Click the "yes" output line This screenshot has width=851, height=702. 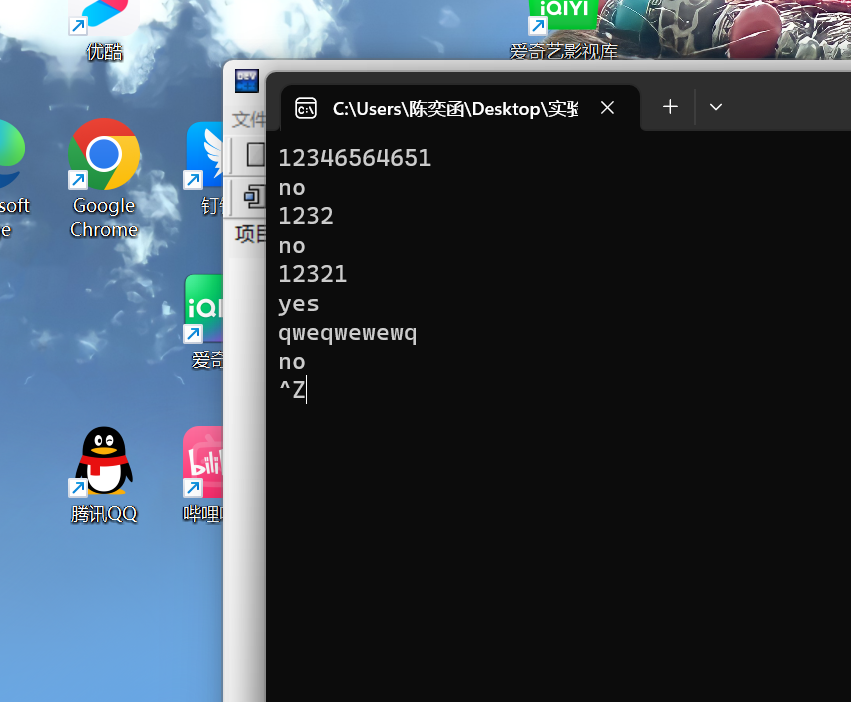299,304
